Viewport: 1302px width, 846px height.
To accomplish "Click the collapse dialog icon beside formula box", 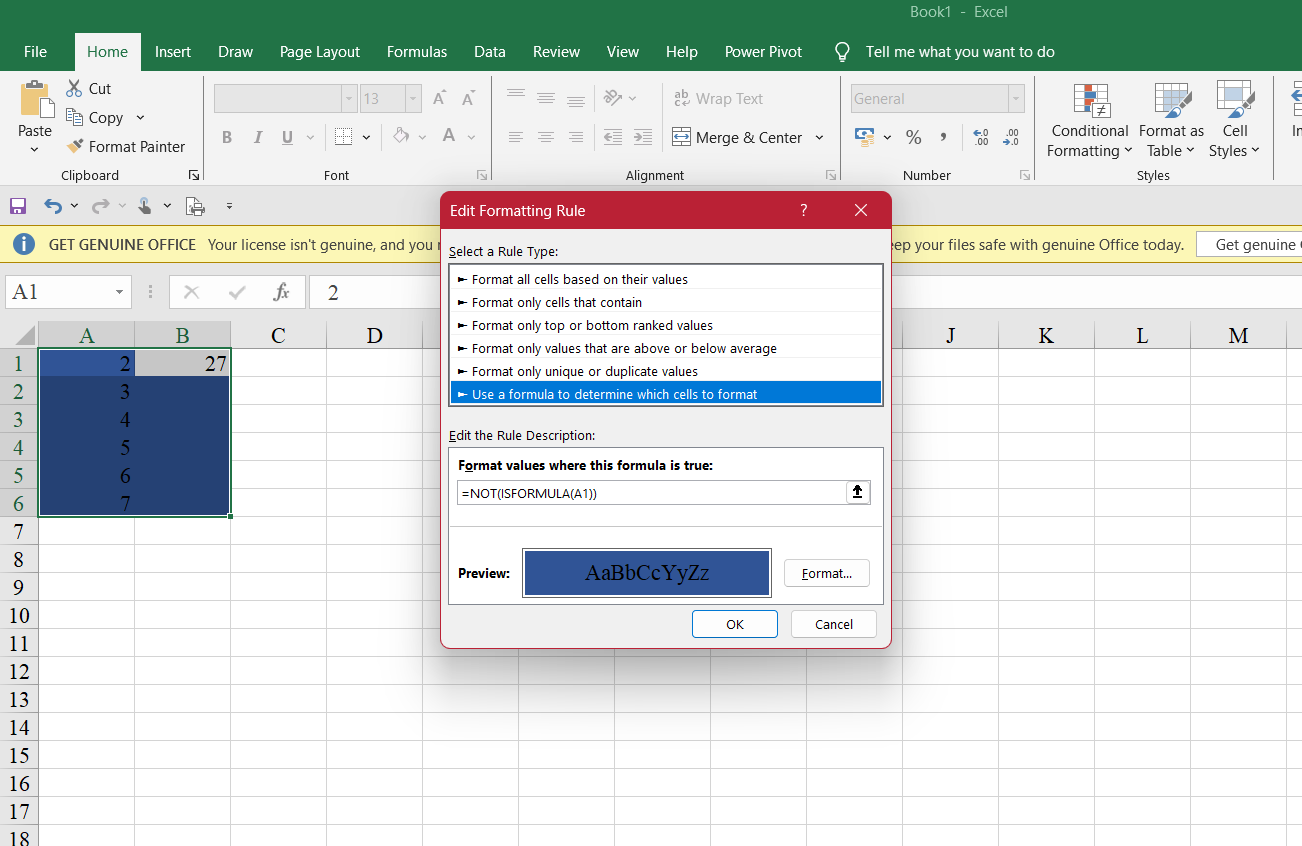I will coord(858,492).
